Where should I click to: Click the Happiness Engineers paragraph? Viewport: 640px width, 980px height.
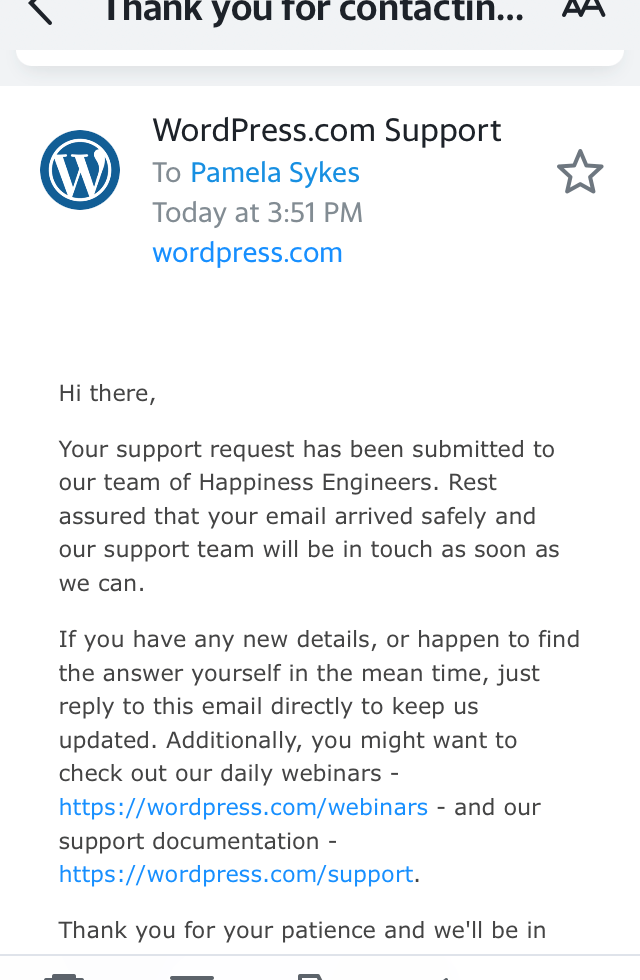[308, 516]
